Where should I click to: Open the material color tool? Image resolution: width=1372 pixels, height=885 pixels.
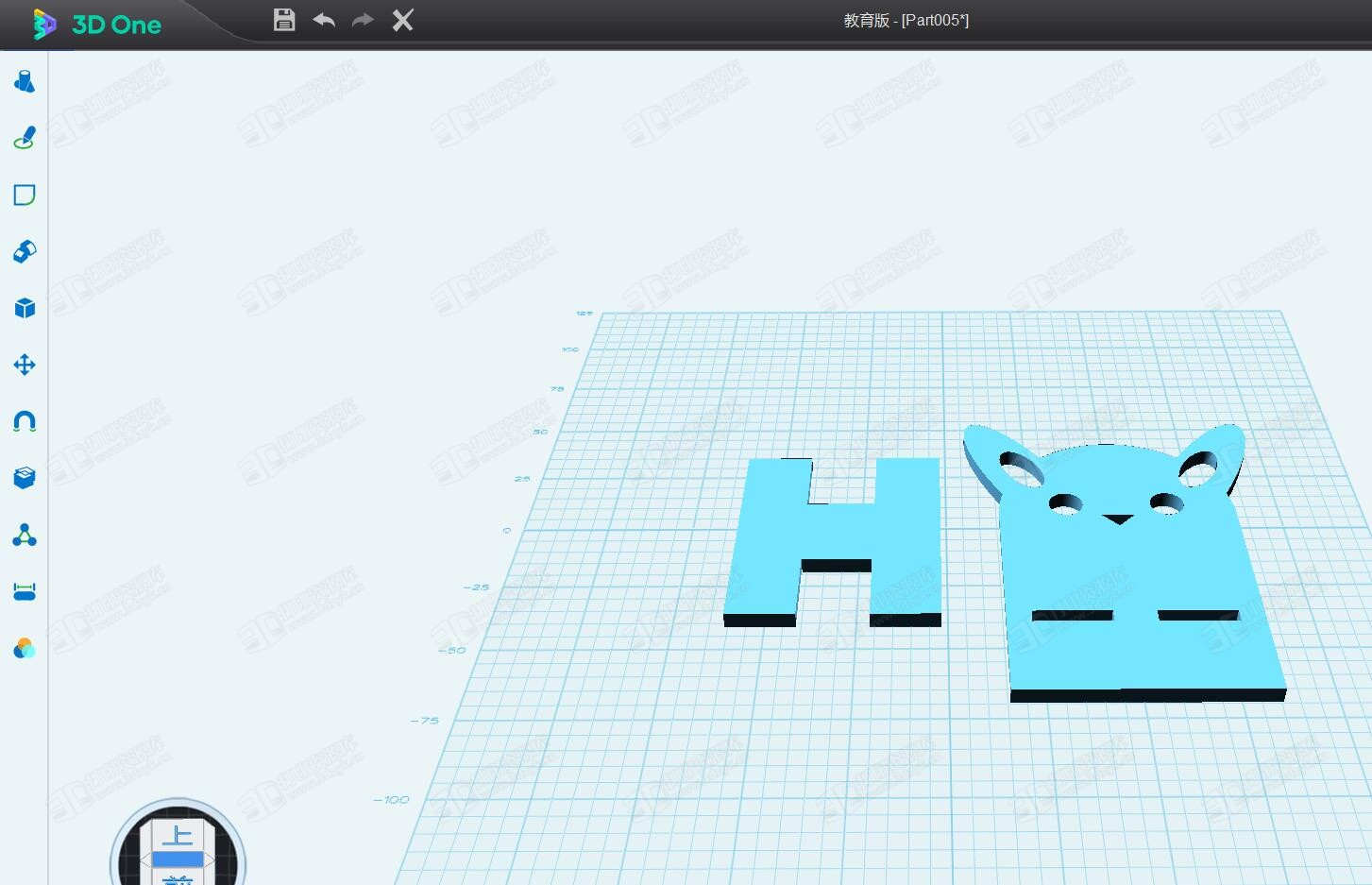click(25, 649)
